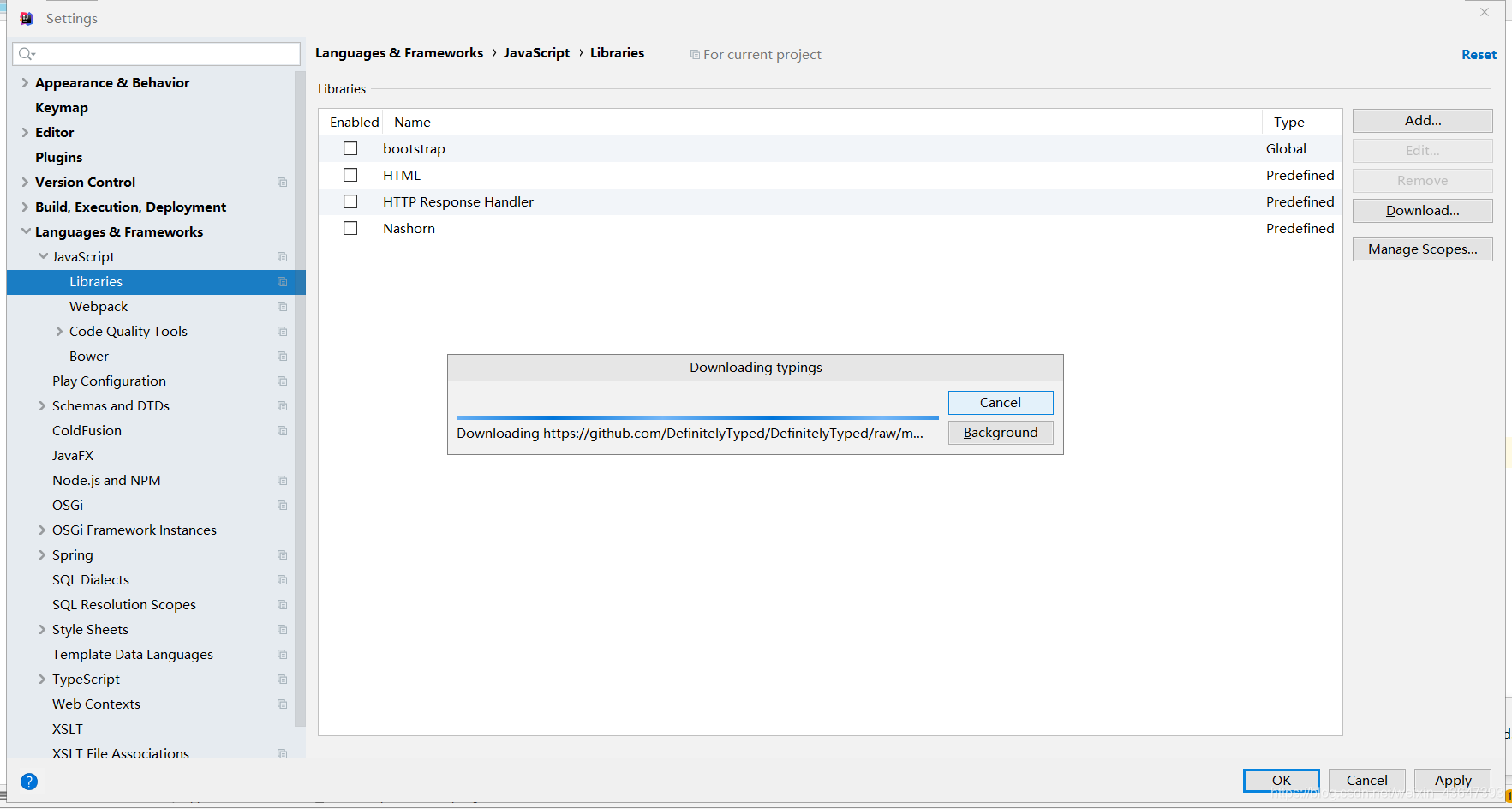Screen dimensions: 1512x809
Task: Expand the TypeScript node
Action: [42, 680]
